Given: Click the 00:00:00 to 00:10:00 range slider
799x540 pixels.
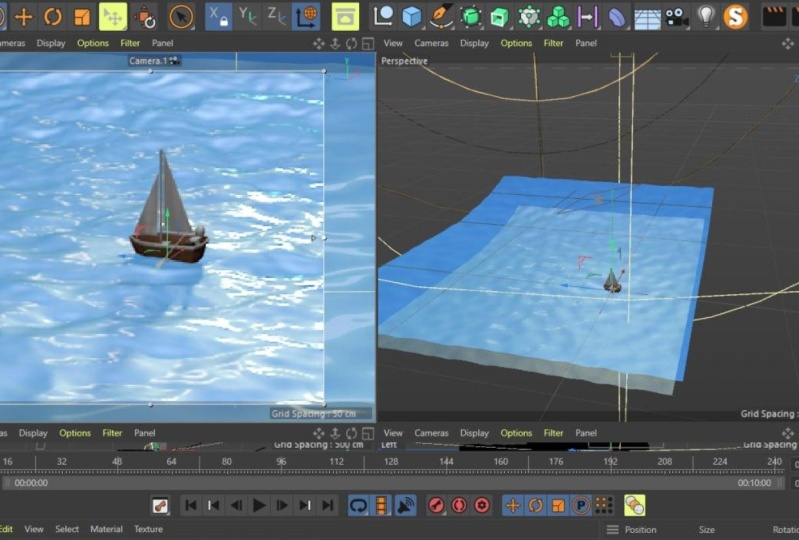Looking at the screenshot, I should (x=392, y=483).
